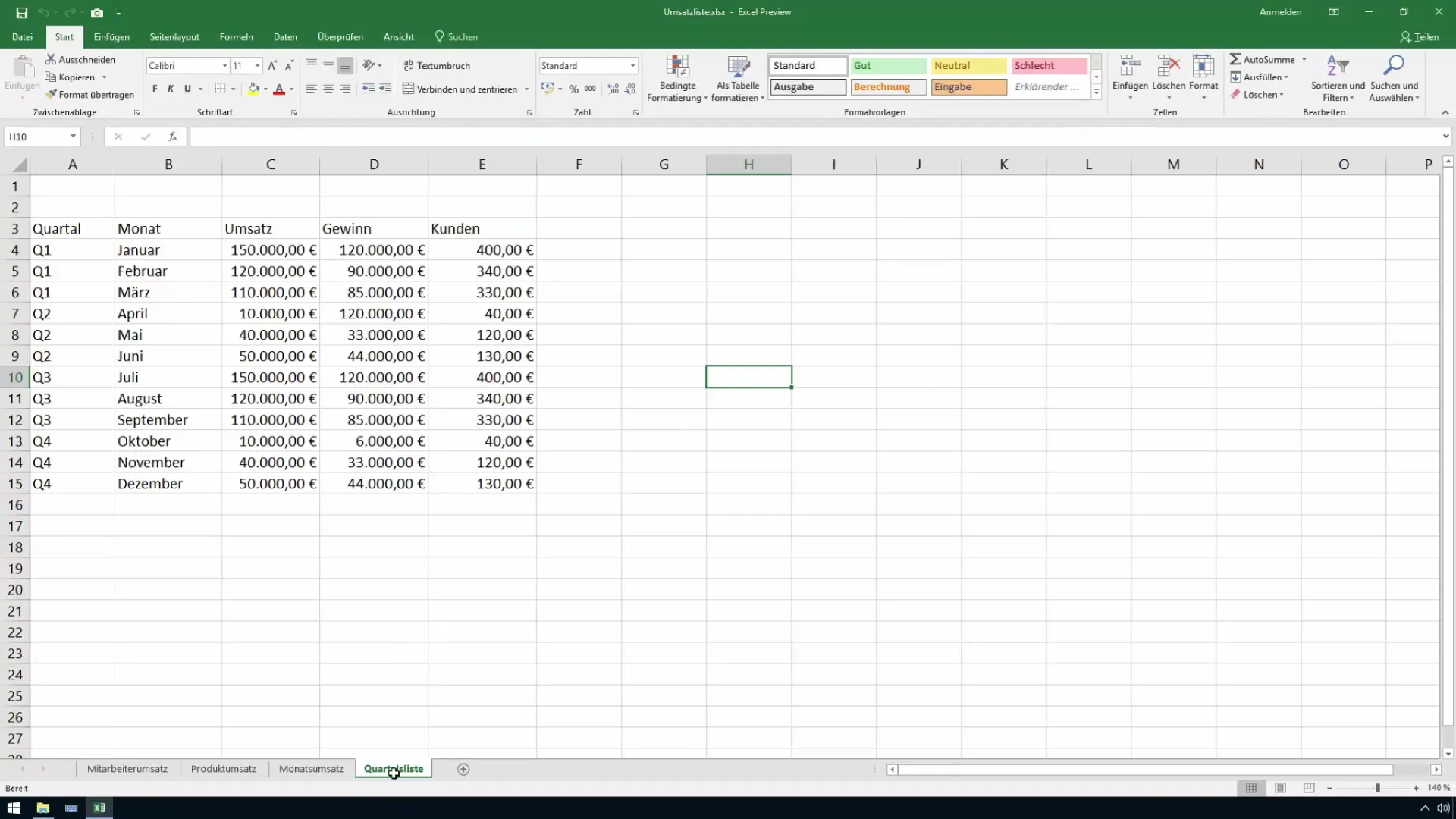Click the red font color swatch

pos(279,89)
